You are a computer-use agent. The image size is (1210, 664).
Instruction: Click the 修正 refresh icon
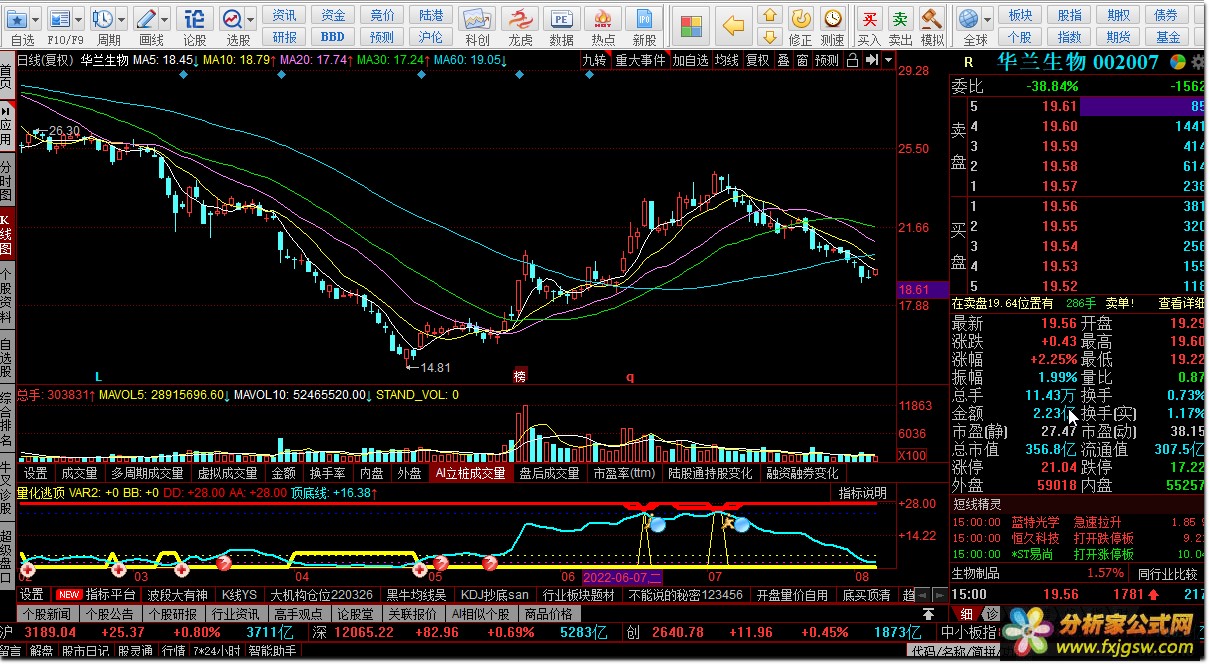click(800, 18)
